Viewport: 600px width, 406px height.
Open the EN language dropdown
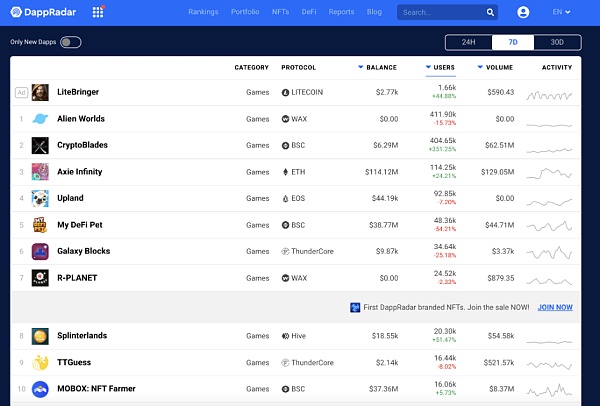(560, 12)
